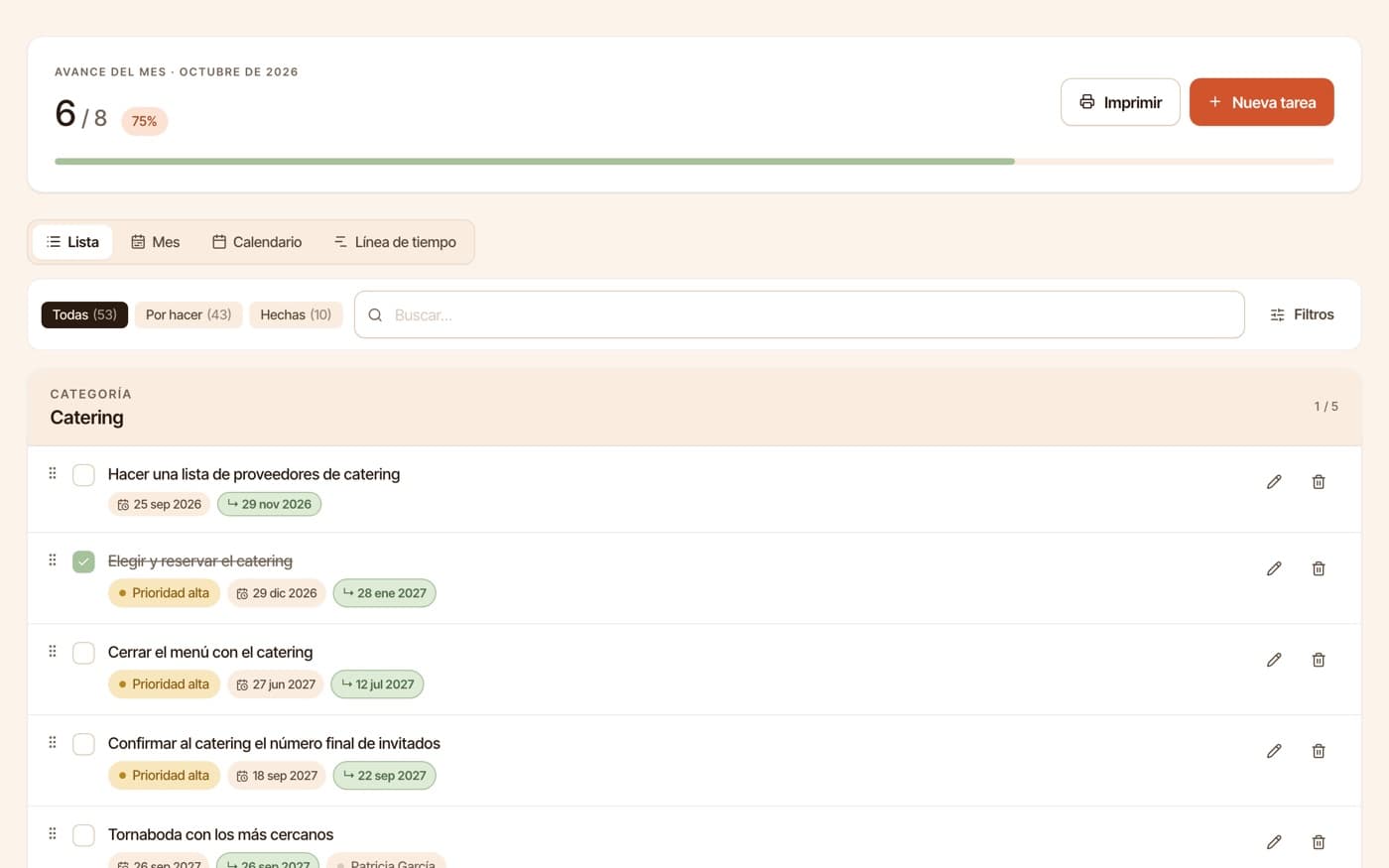1389x868 pixels.
Task: Edit the 'Hacer una lista de proveedores' task
Action: tap(1274, 482)
